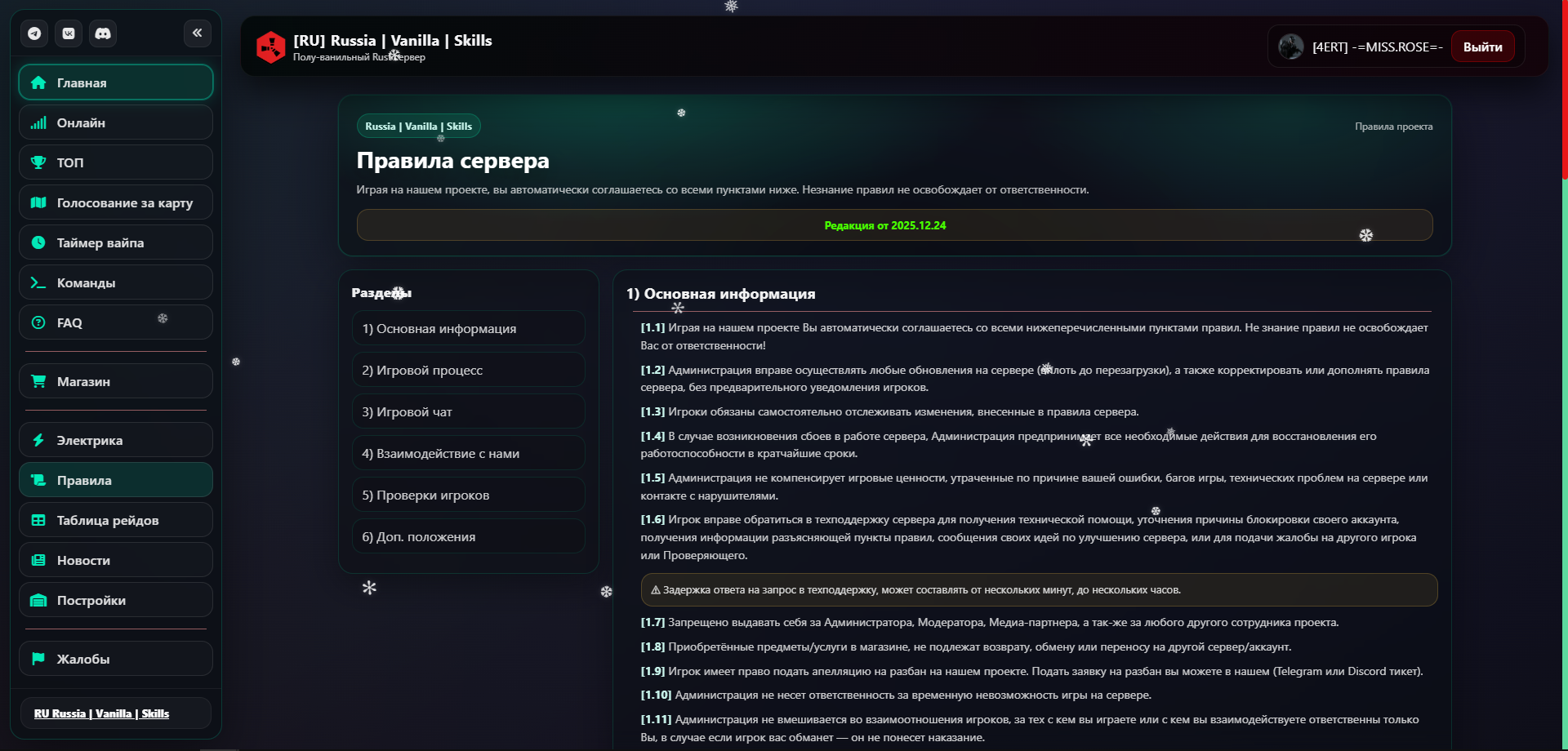Go to Главная in the sidebar

tap(116, 82)
